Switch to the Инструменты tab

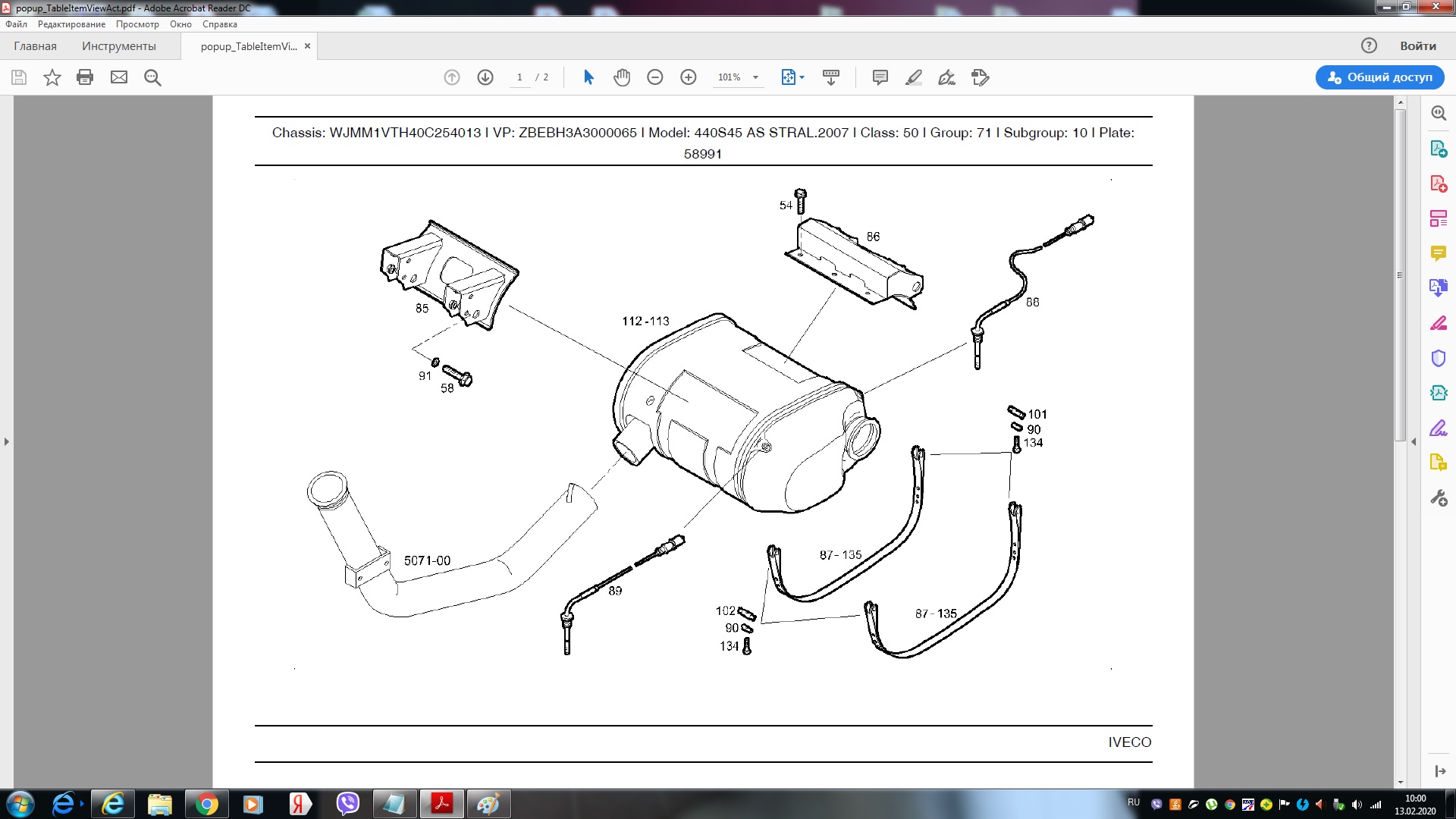119,46
